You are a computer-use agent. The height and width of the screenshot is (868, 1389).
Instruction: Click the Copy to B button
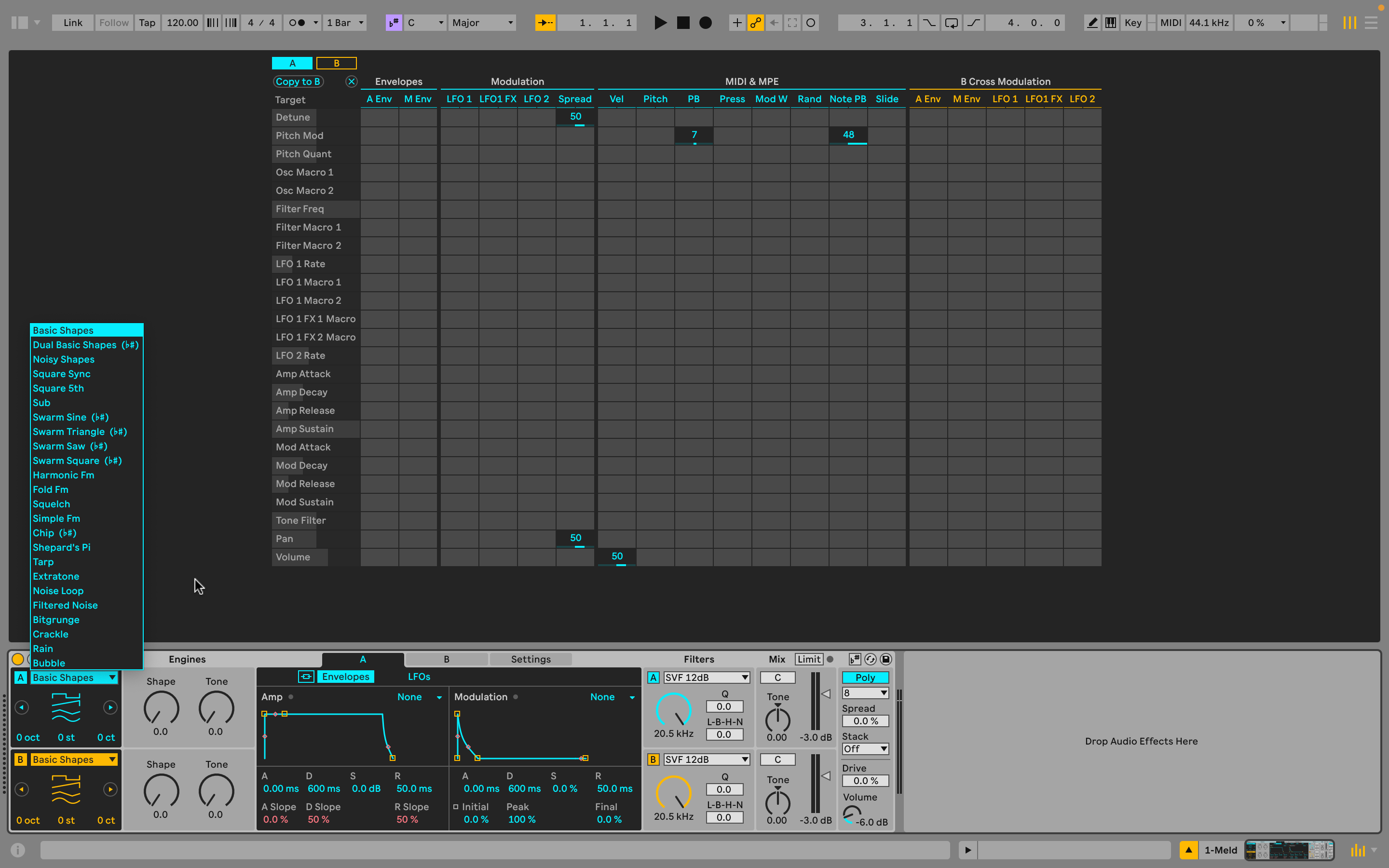(x=298, y=81)
